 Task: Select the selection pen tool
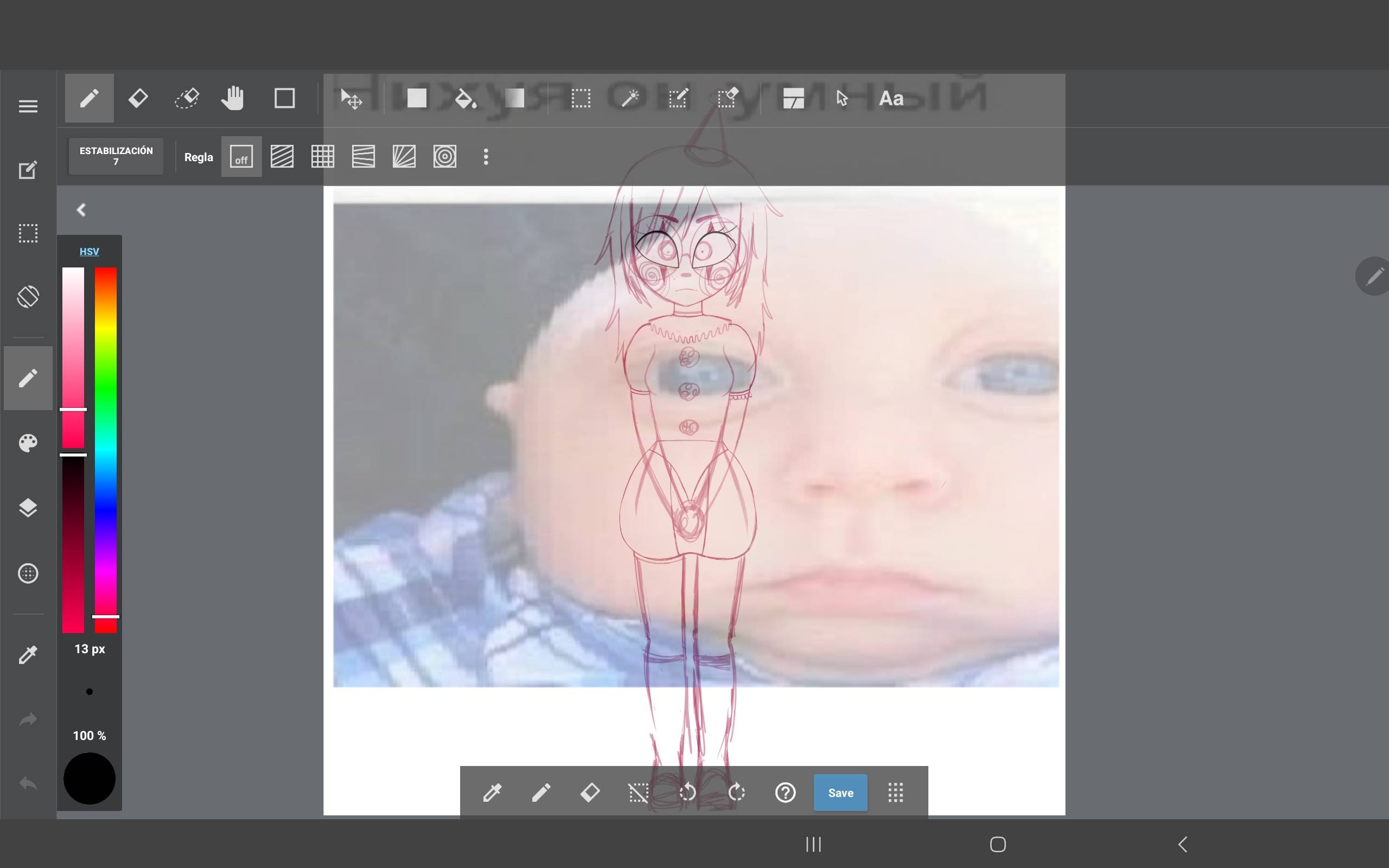(x=678, y=98)
